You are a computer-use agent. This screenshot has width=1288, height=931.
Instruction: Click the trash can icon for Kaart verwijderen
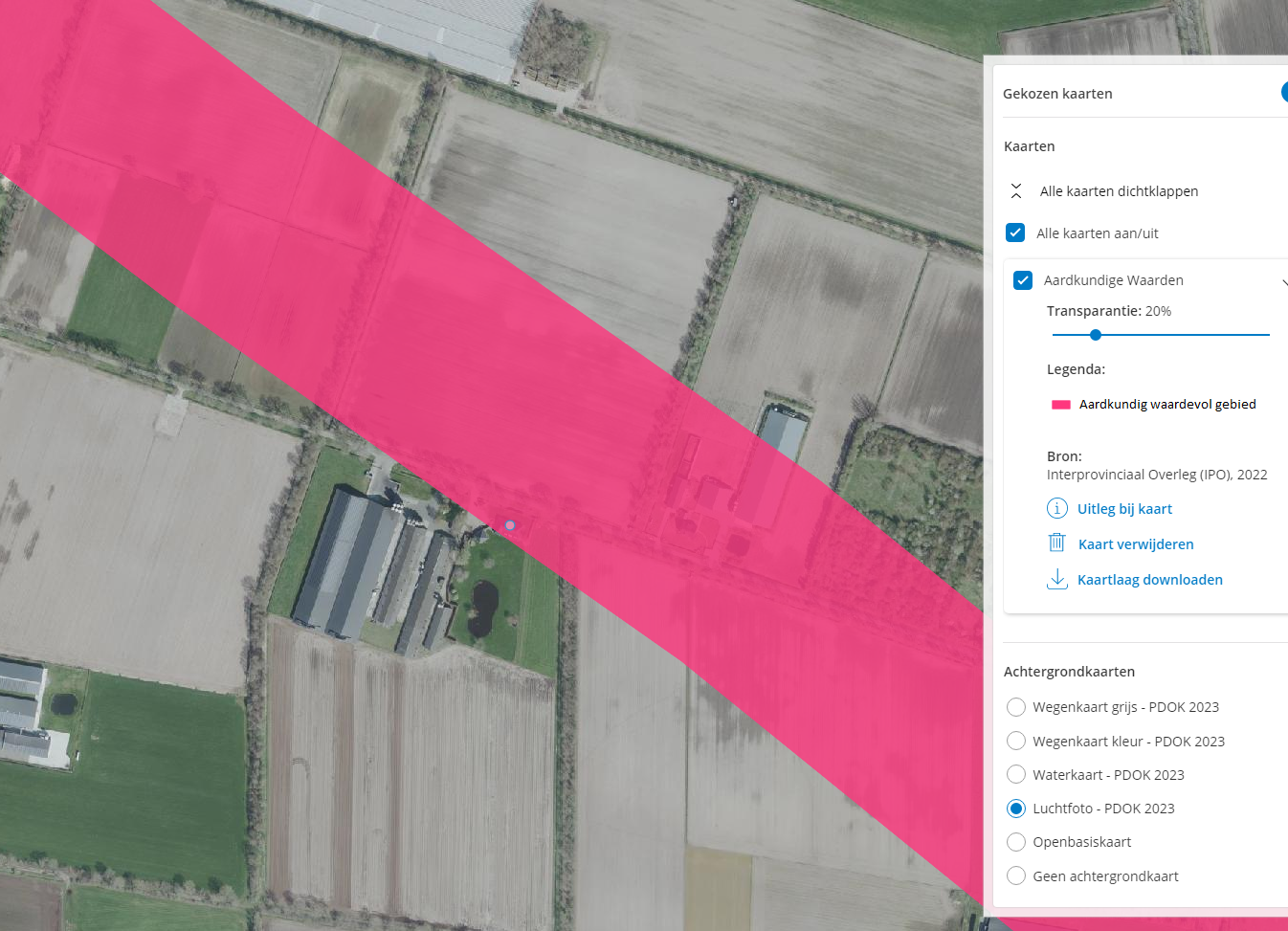[x=1057, y=543]
